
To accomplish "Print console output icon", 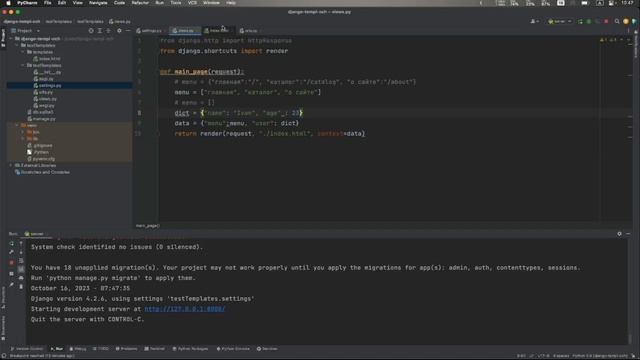I will pyautogui.click(x=21, y=278).
